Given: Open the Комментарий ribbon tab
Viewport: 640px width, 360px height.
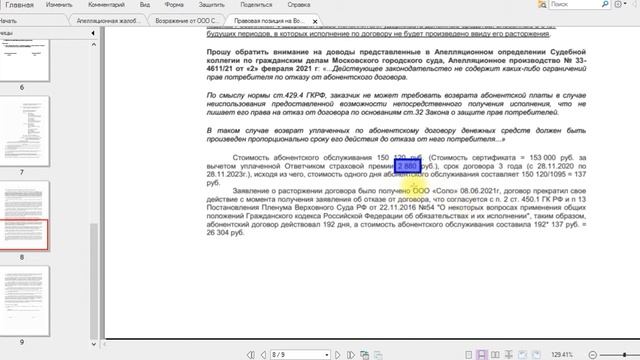Looking at the screenshot, I should 107,5.
